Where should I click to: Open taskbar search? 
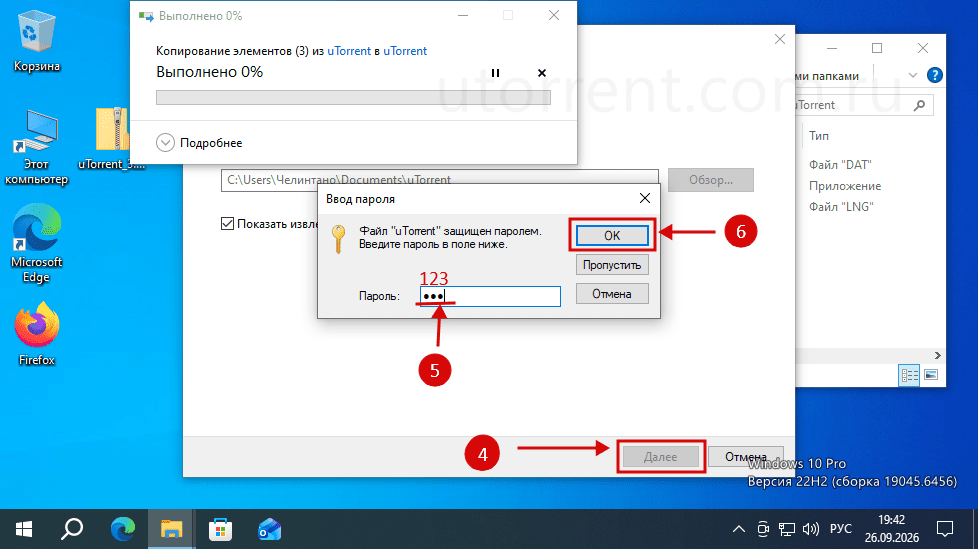click(x=72, y=530)
